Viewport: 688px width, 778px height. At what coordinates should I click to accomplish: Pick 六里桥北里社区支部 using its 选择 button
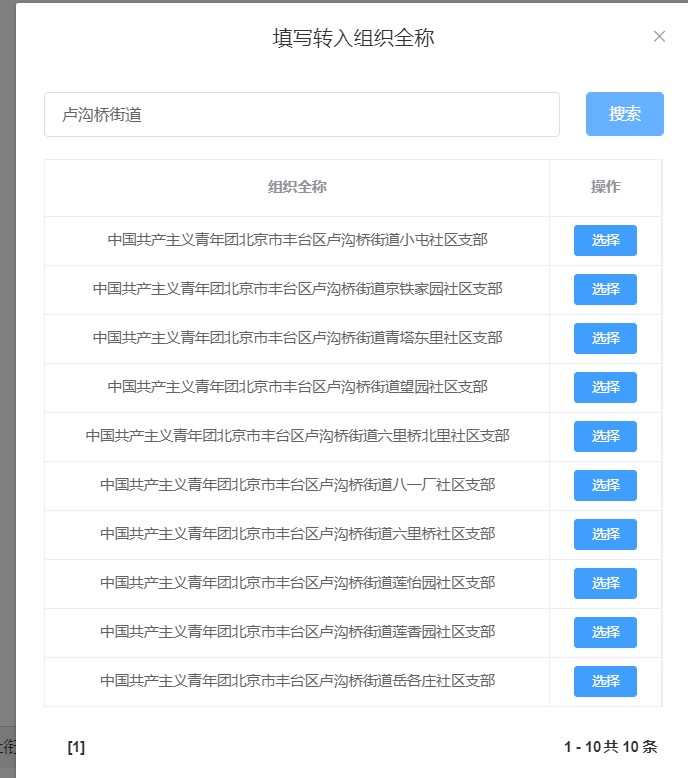tap(605, 436)
